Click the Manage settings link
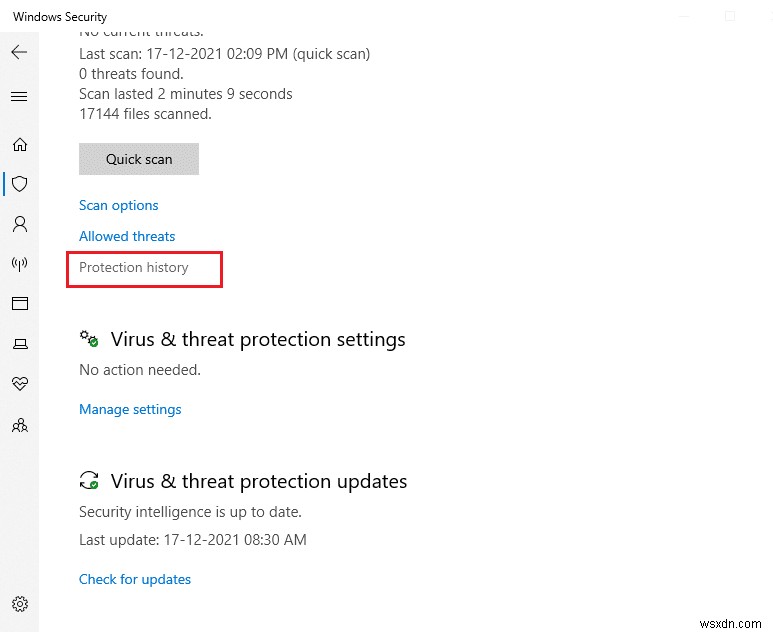The height and width of the screenshot is (634, 773). click(x=130, y=409)
